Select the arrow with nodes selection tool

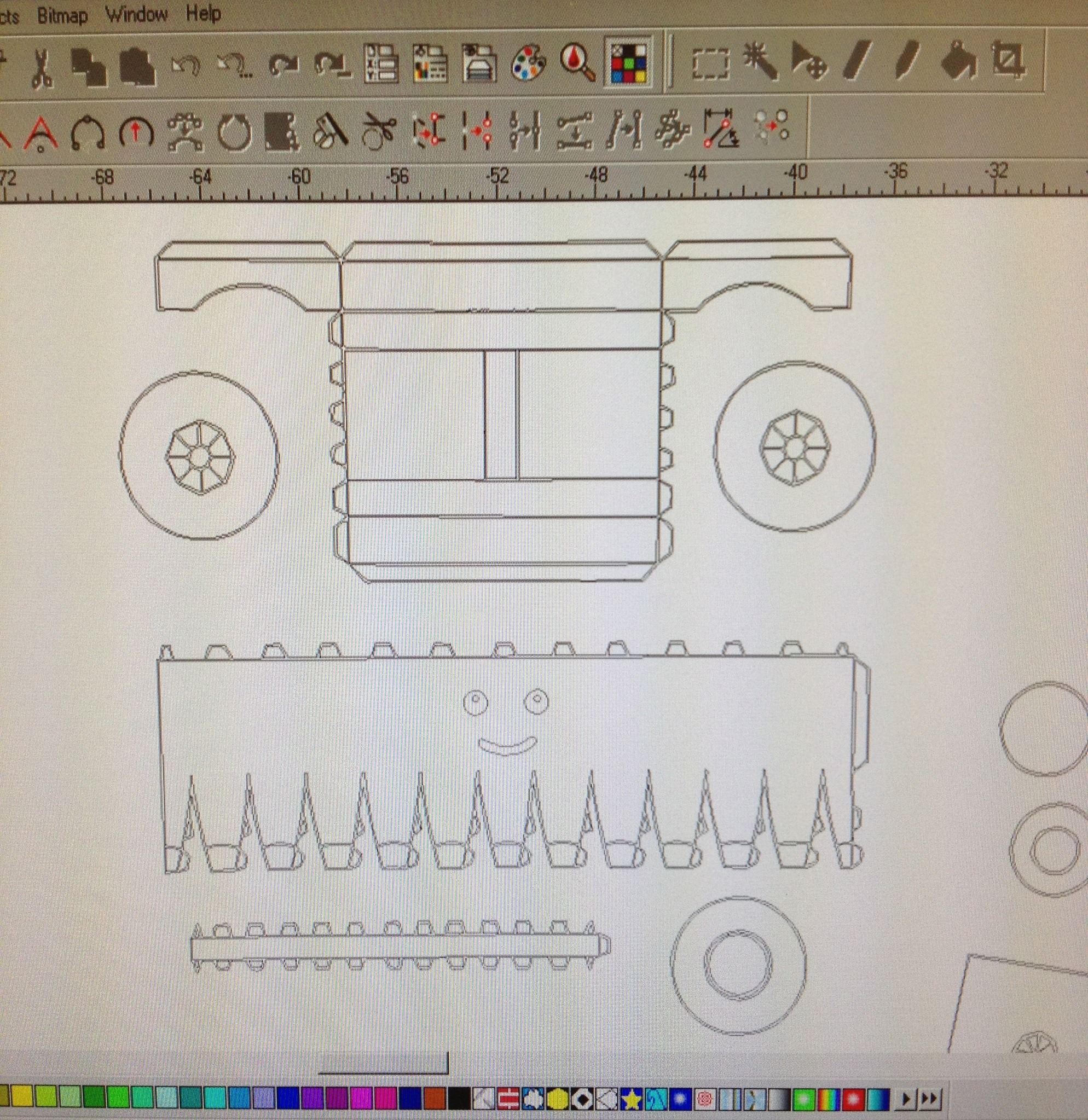point(809,61)
